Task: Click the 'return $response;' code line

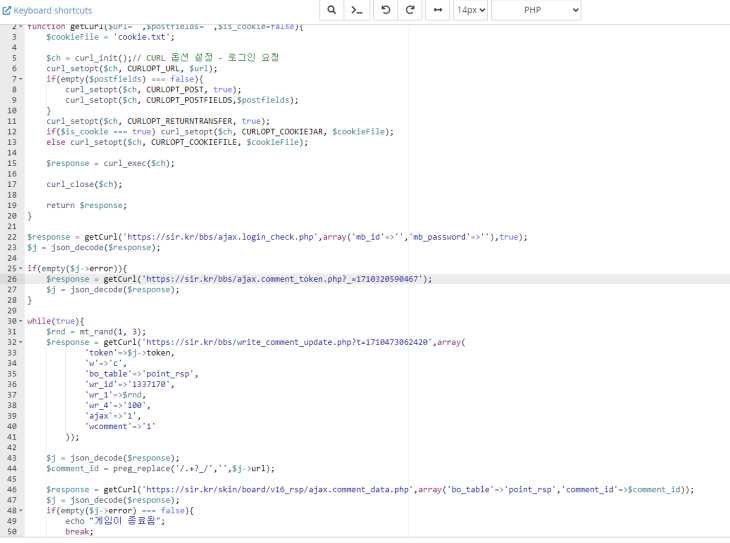Action: click(86, 205)
